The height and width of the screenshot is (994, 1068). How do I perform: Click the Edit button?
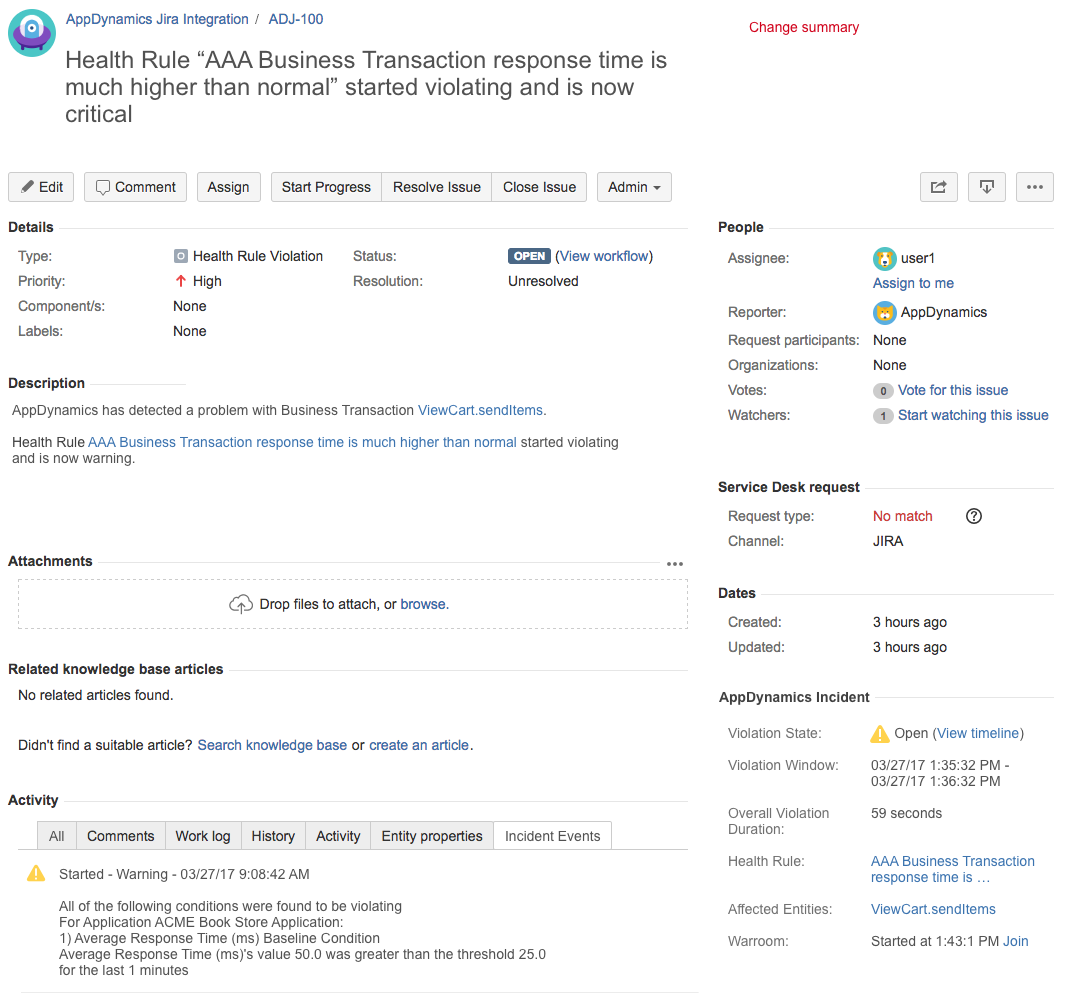[41, 187]
